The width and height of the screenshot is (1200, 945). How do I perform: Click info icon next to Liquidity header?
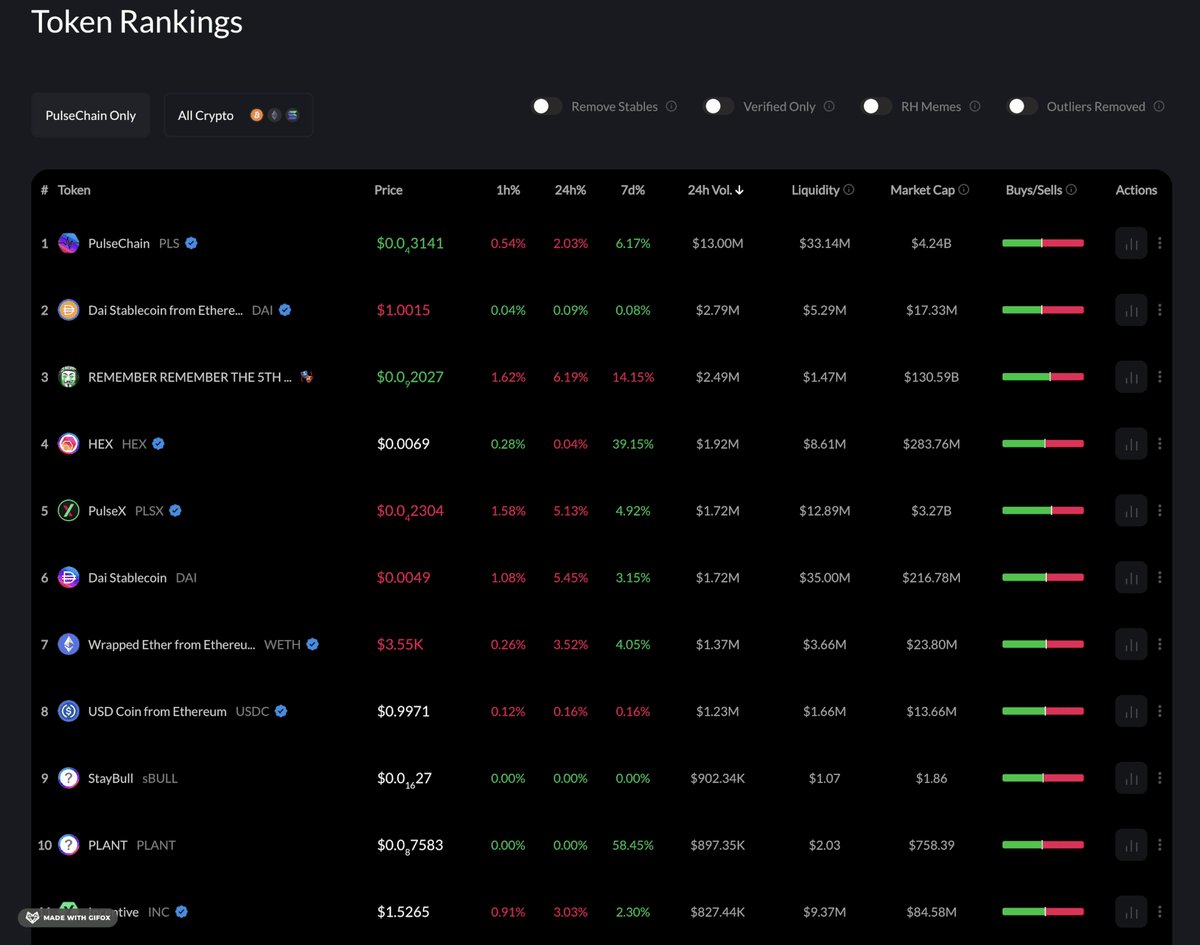pos(849,190)
